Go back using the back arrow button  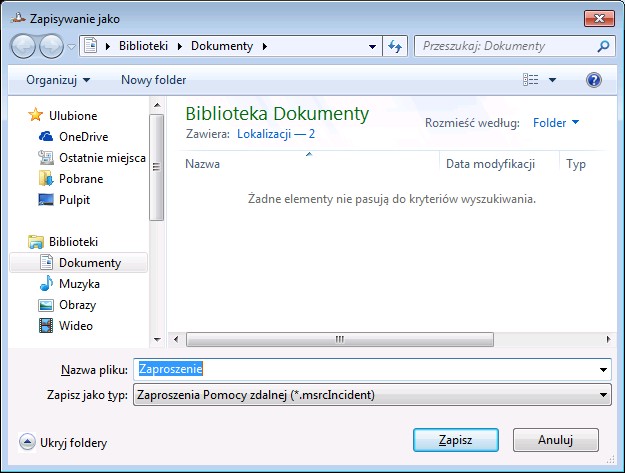point(24,46)
